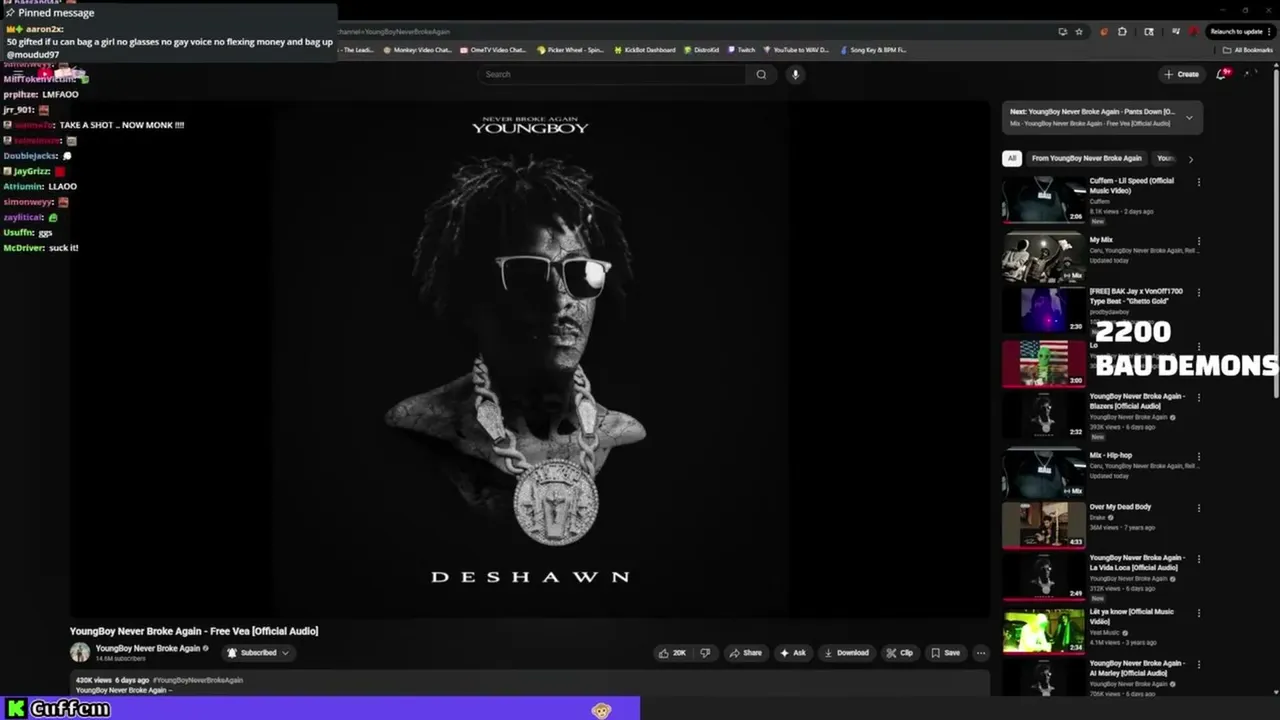
Task: Click chat message 'TAKE A SHOT .. NOW MONK'
Action: [122, 125]
